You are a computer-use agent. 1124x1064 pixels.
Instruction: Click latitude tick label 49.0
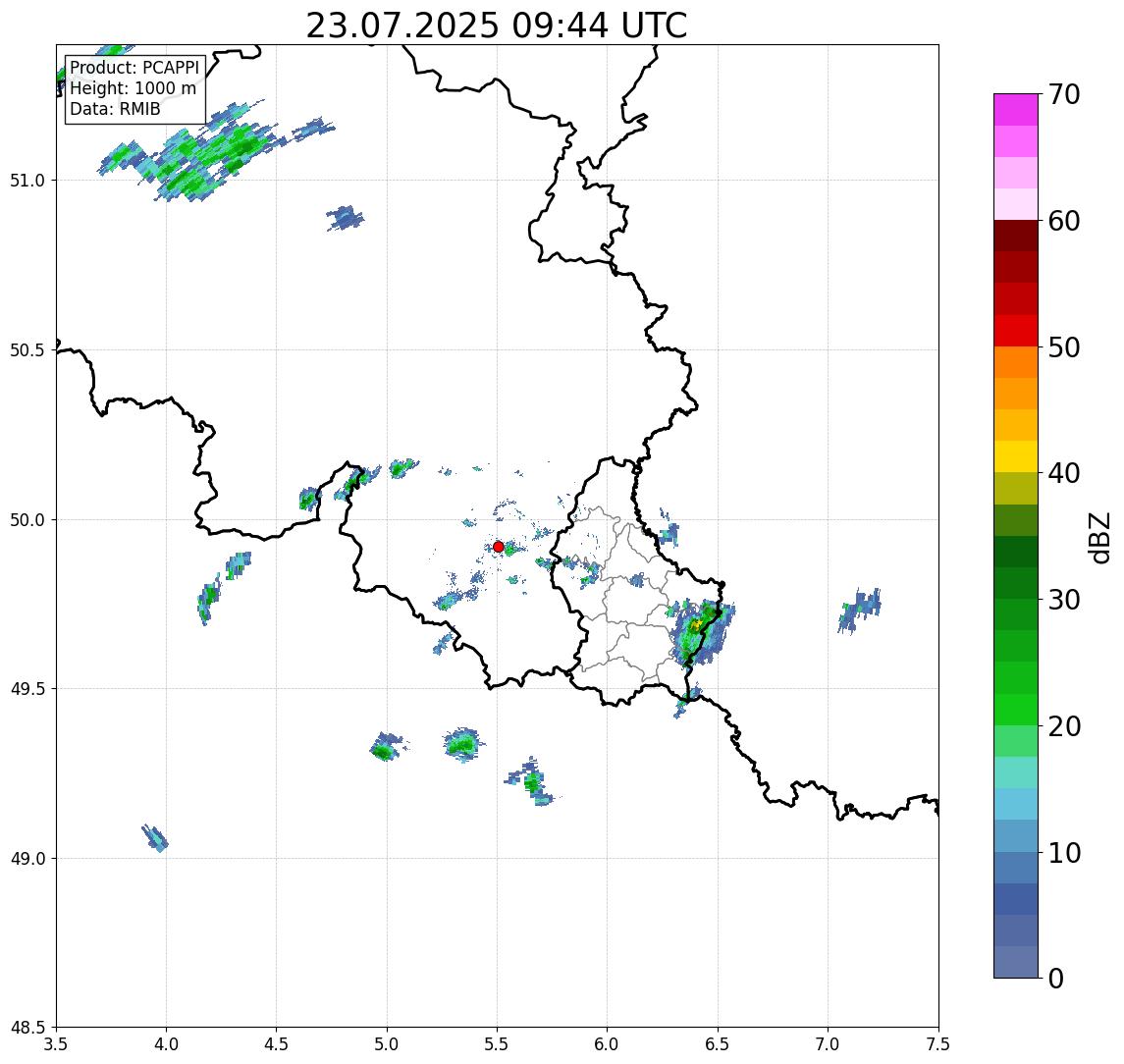pos(27,858)
